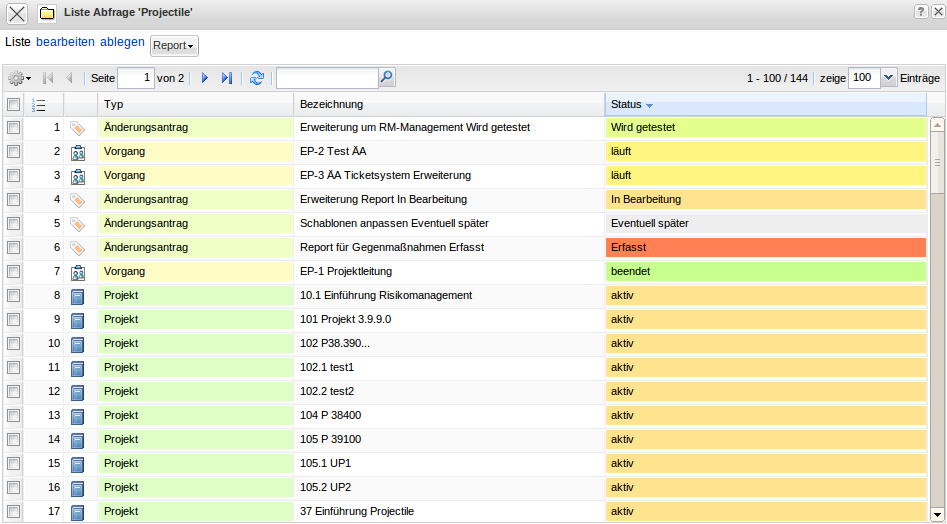Image resolution: width=947 pixels, height=524 pixels.
Task: Click the project book icon in row 8
Action: (x=78, y=296)
